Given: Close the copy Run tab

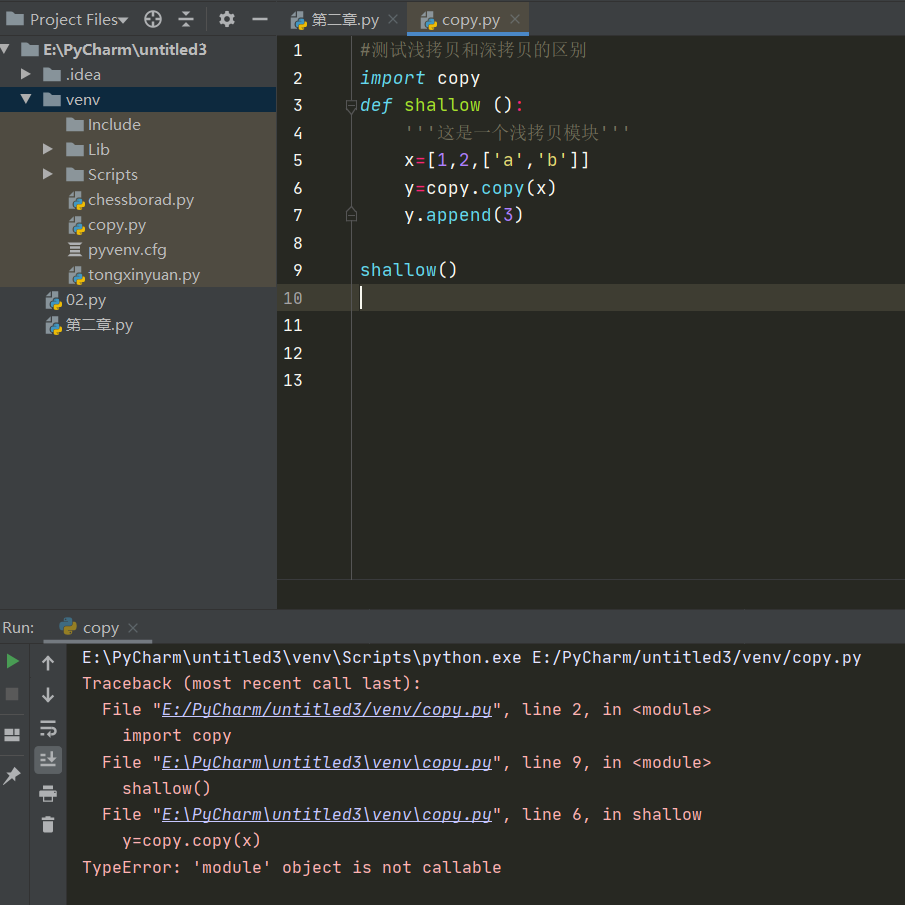Looking at the screenshot, I should [133, 627].
